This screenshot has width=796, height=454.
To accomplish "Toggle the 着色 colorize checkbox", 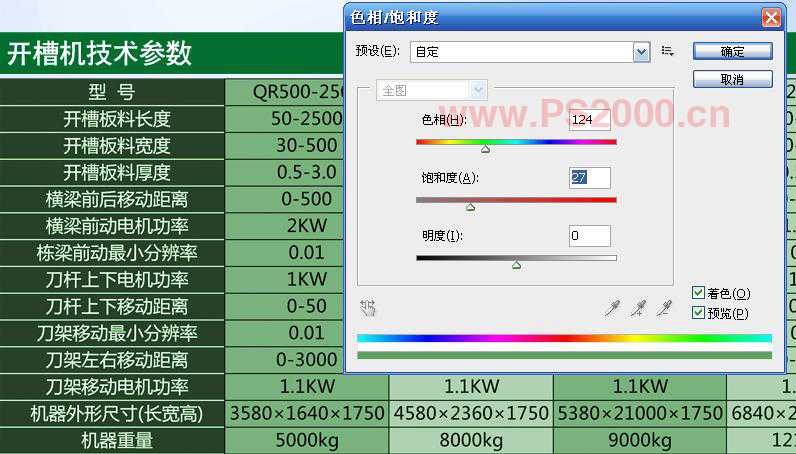I will (698, 293).
